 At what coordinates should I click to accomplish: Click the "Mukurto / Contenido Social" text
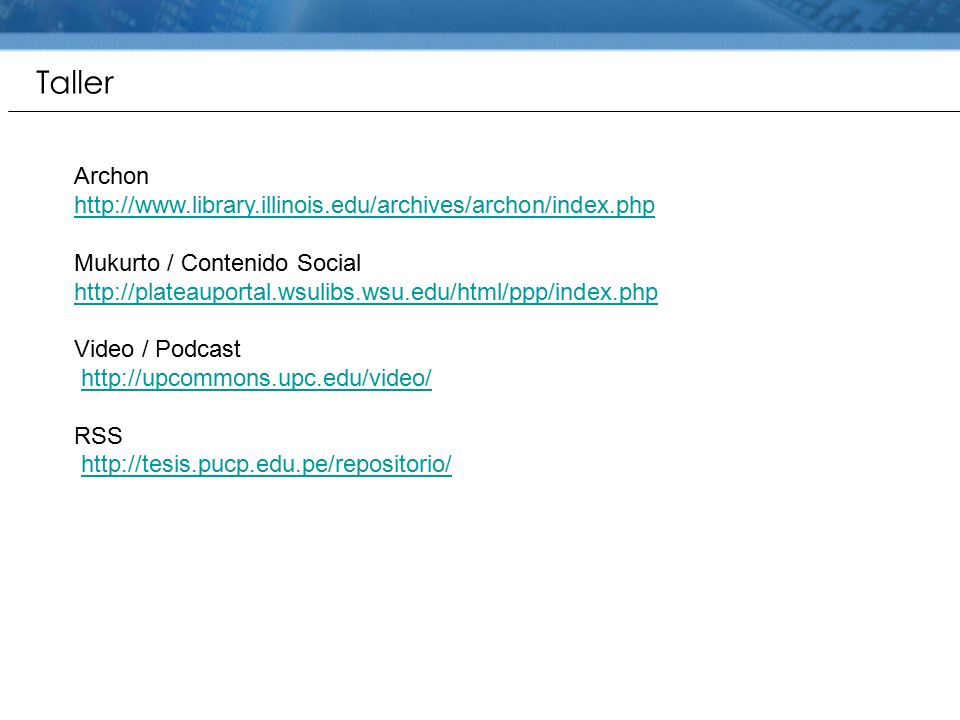pyautogui.click(x=217, y=263)
